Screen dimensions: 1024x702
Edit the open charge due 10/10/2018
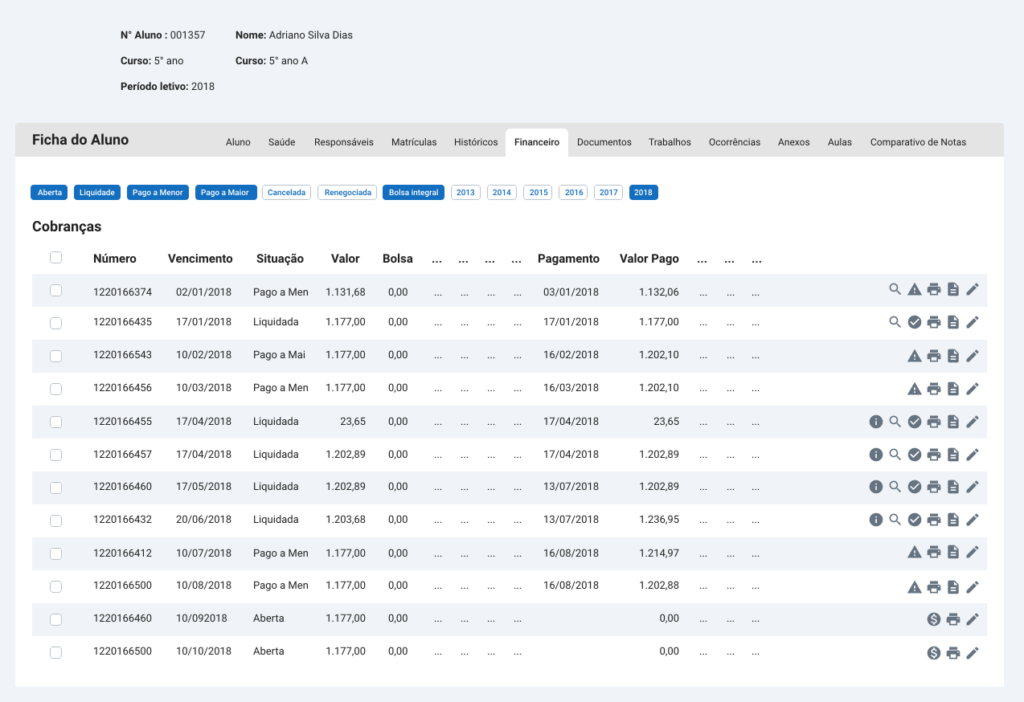pyautogui.click(x=972, y=652)
